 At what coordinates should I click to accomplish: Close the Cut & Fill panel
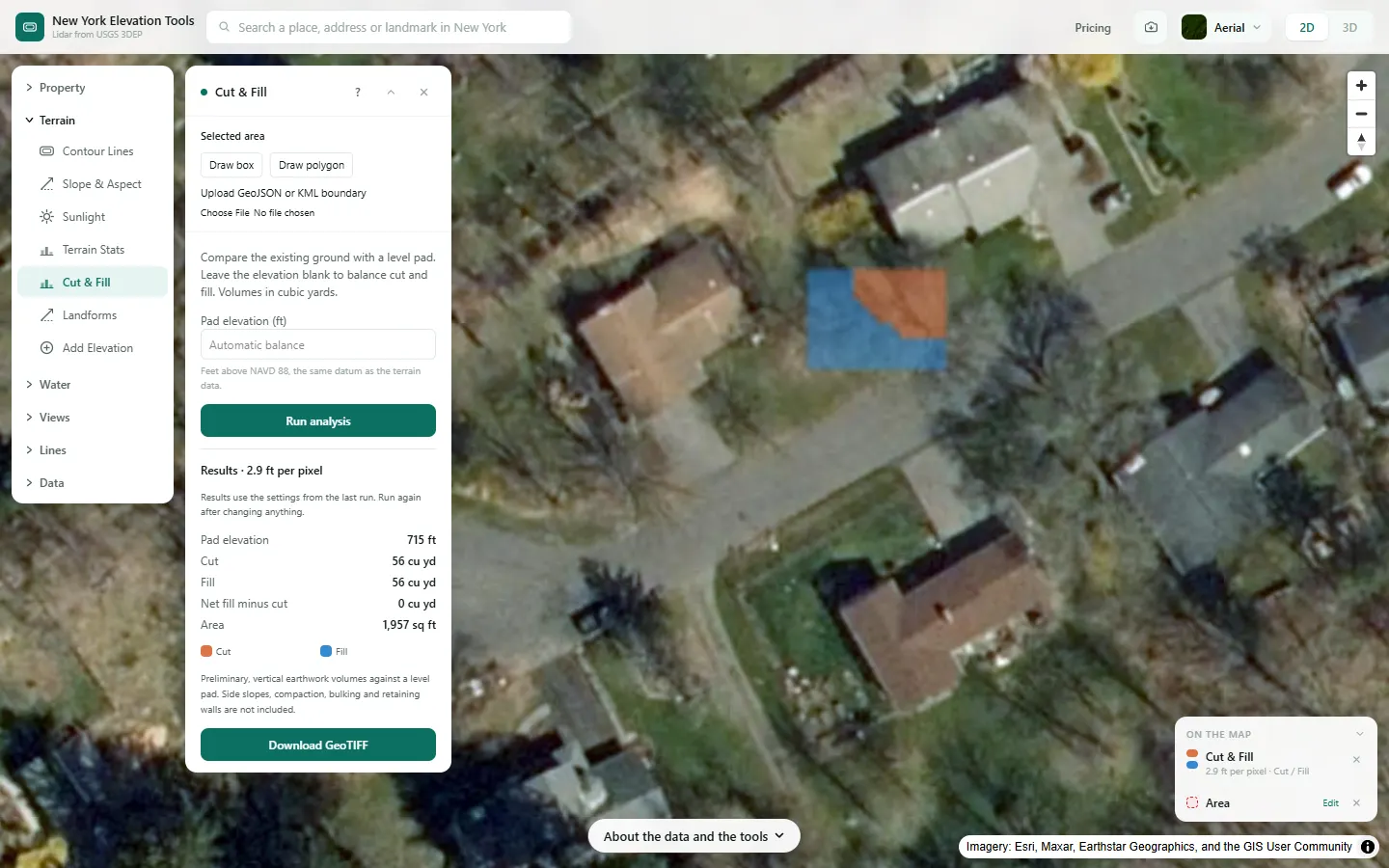click(x=424, y=93)
